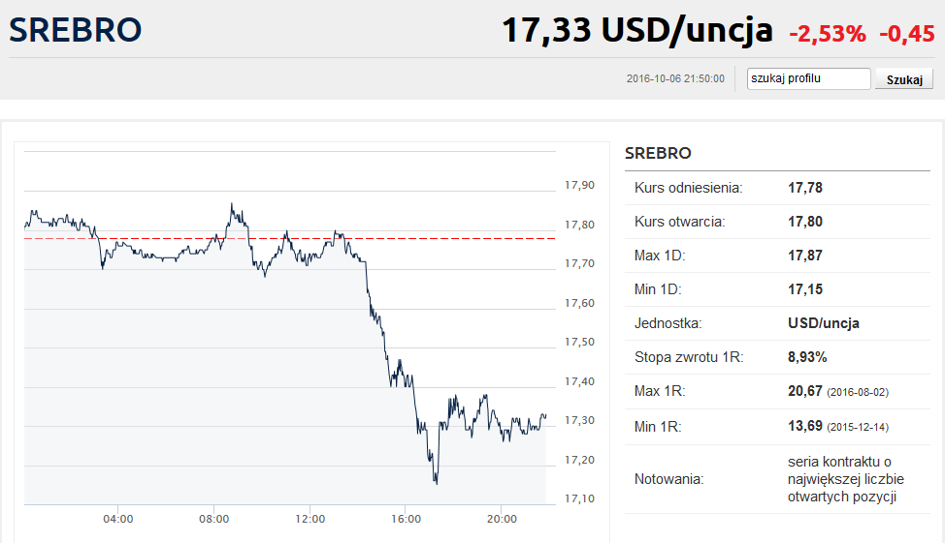Click the Szukaj button
The image size is (945, 543).
pyautogui.click(x=904, y=80)
